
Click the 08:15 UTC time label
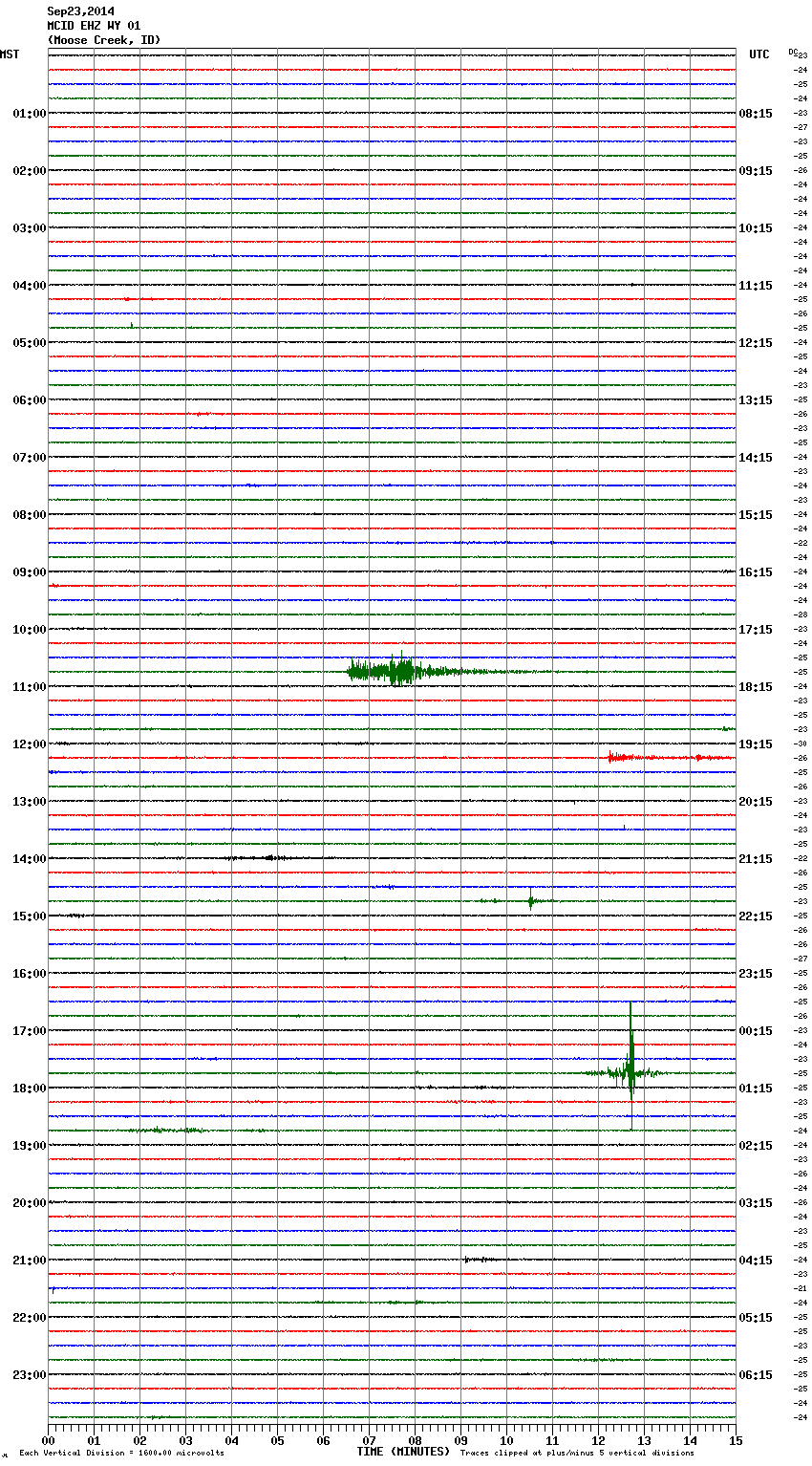(756, 114)
